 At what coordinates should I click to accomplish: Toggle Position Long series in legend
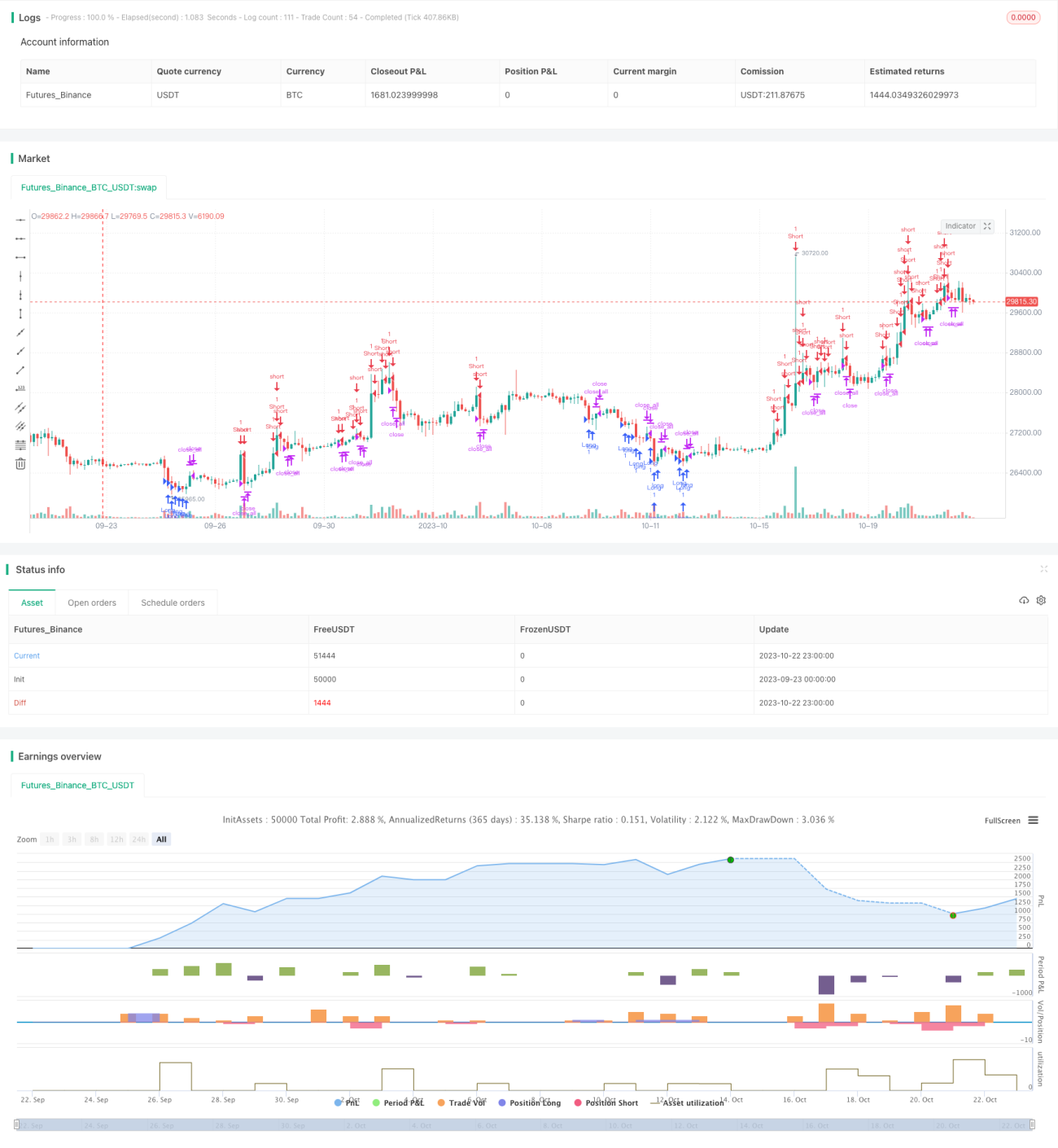click(529, 1102)
